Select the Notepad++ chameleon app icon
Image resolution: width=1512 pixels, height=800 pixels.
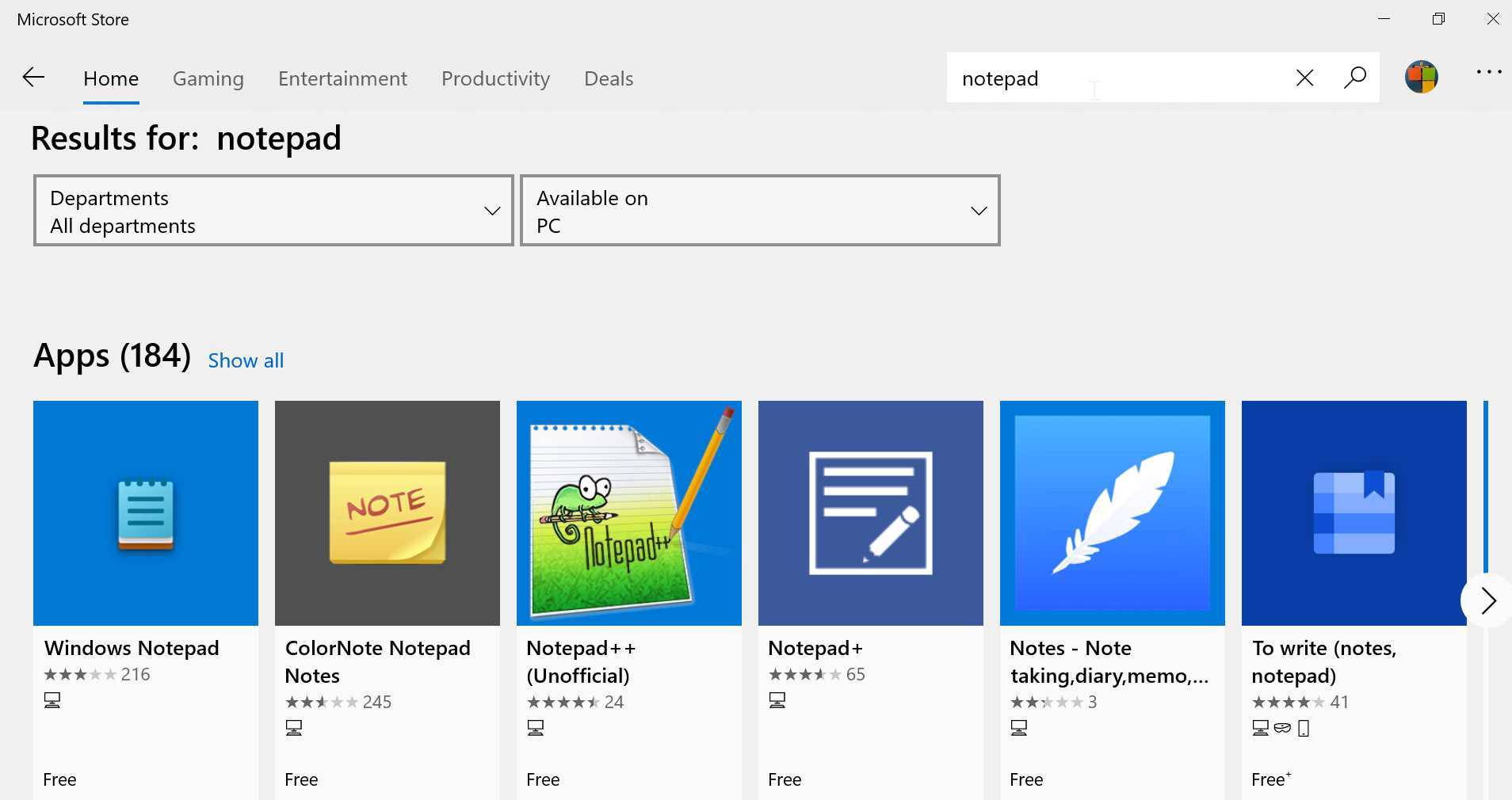629,513
